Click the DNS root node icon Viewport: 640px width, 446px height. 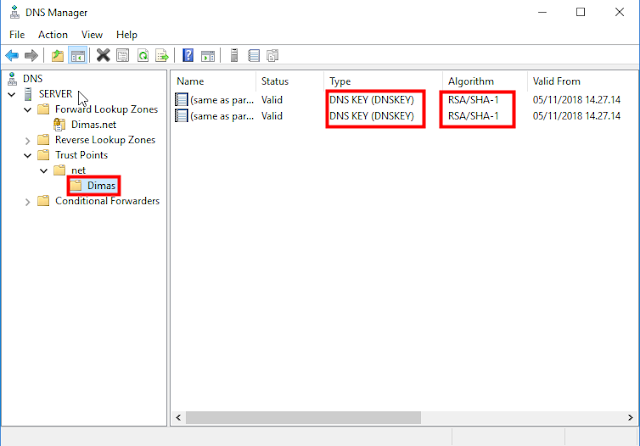coord(12,79)
